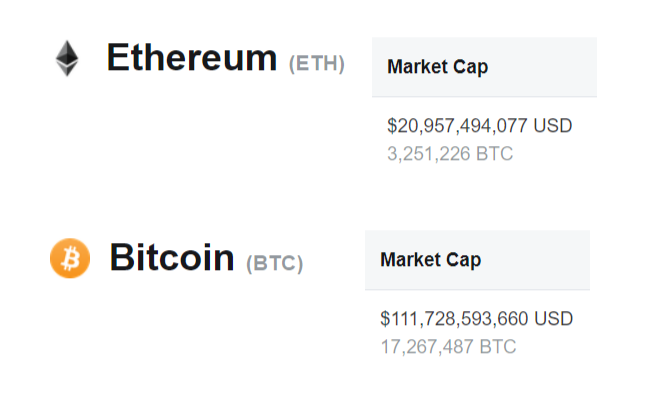Image resolution: width=648 pixels, height=400 pixels.
Task: Select Ethereum's Market Cap header label
Action: coord(437,67)
